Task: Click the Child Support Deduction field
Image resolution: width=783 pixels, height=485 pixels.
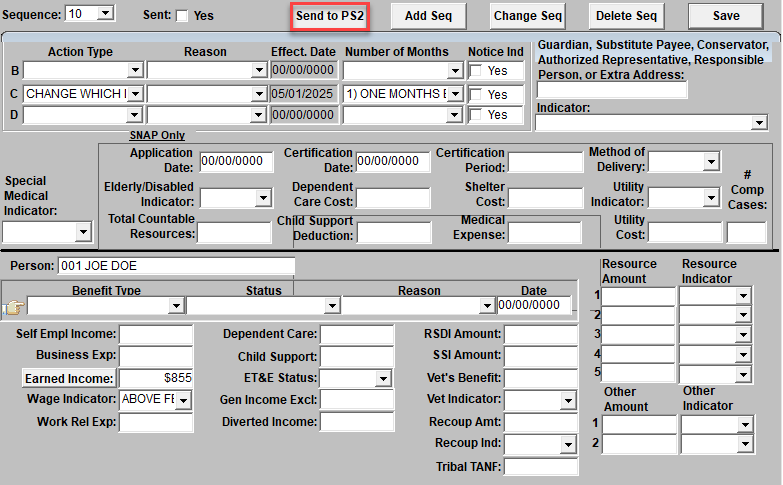Action: [394, 233]
